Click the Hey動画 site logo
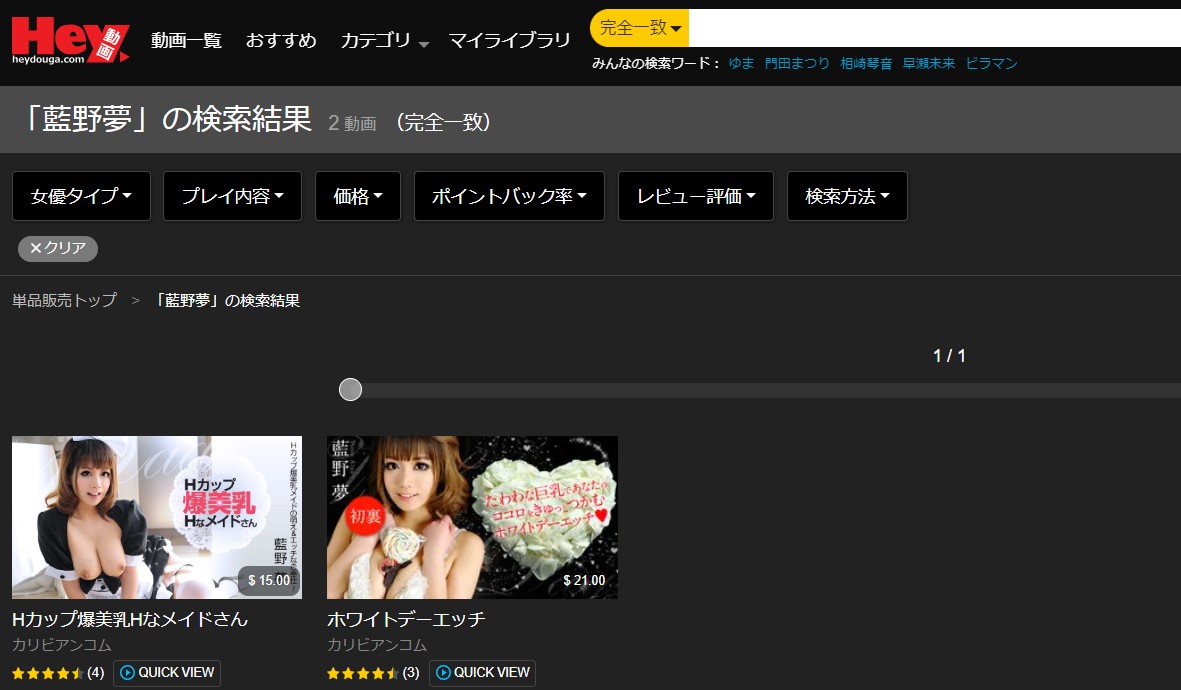Viewport: 1181px width, 690px height. click(70, 40)
